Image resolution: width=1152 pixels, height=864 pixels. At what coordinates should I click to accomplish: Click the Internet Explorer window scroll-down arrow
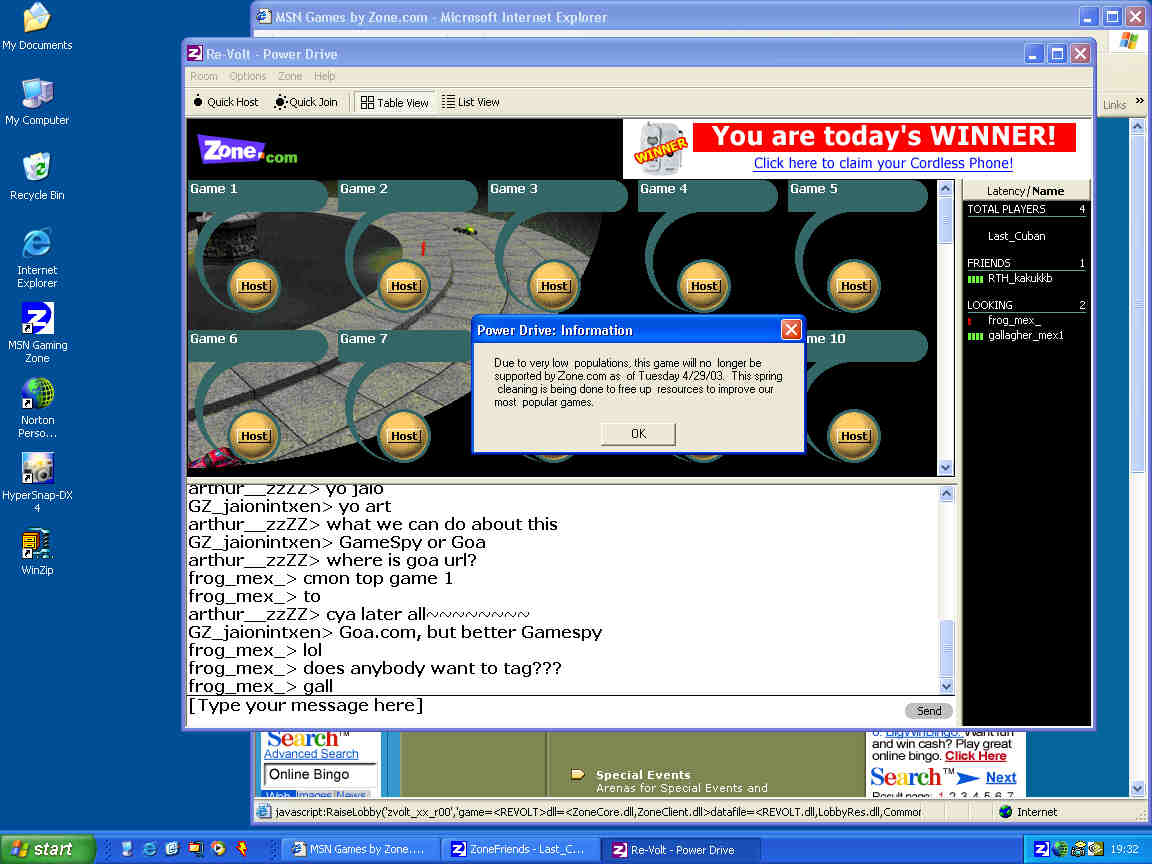(1137, 789)
